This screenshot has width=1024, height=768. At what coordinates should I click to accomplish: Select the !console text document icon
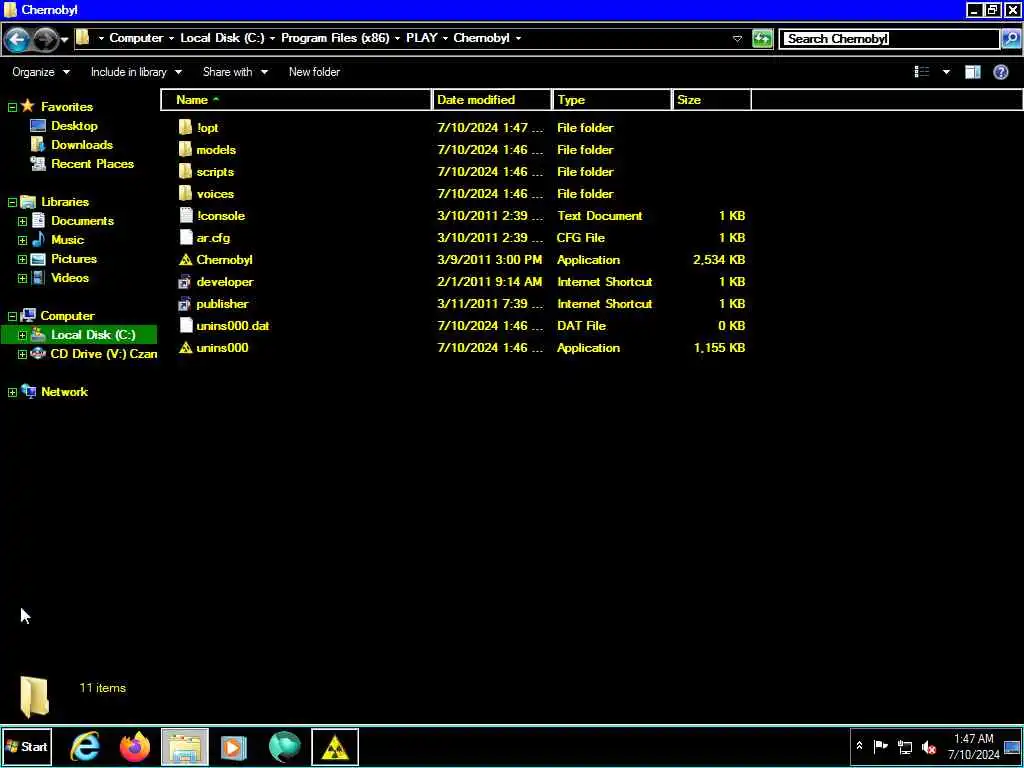click(185, 216)
